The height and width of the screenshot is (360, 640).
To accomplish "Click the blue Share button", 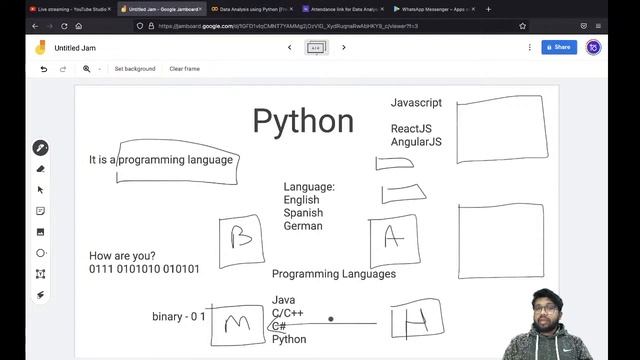I will coord(559,47).
